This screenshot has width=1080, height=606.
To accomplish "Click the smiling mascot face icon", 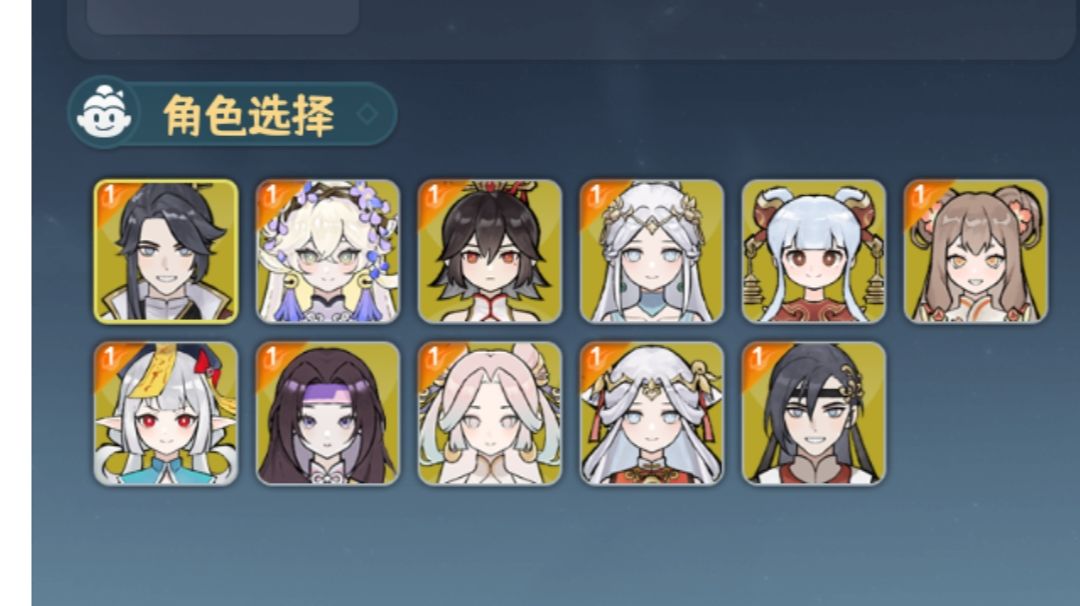I will [x=104, y=112].
